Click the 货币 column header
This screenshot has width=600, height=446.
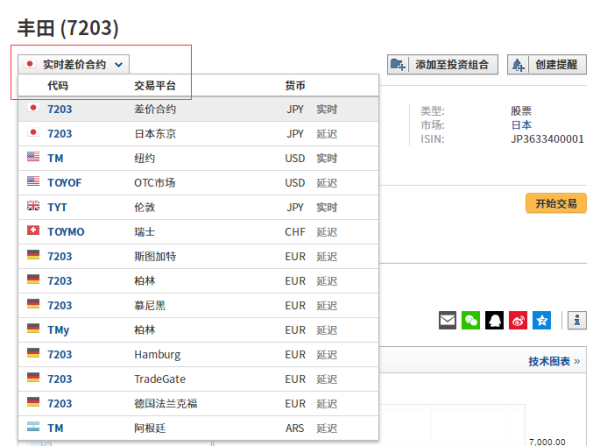tap(295, 85)
